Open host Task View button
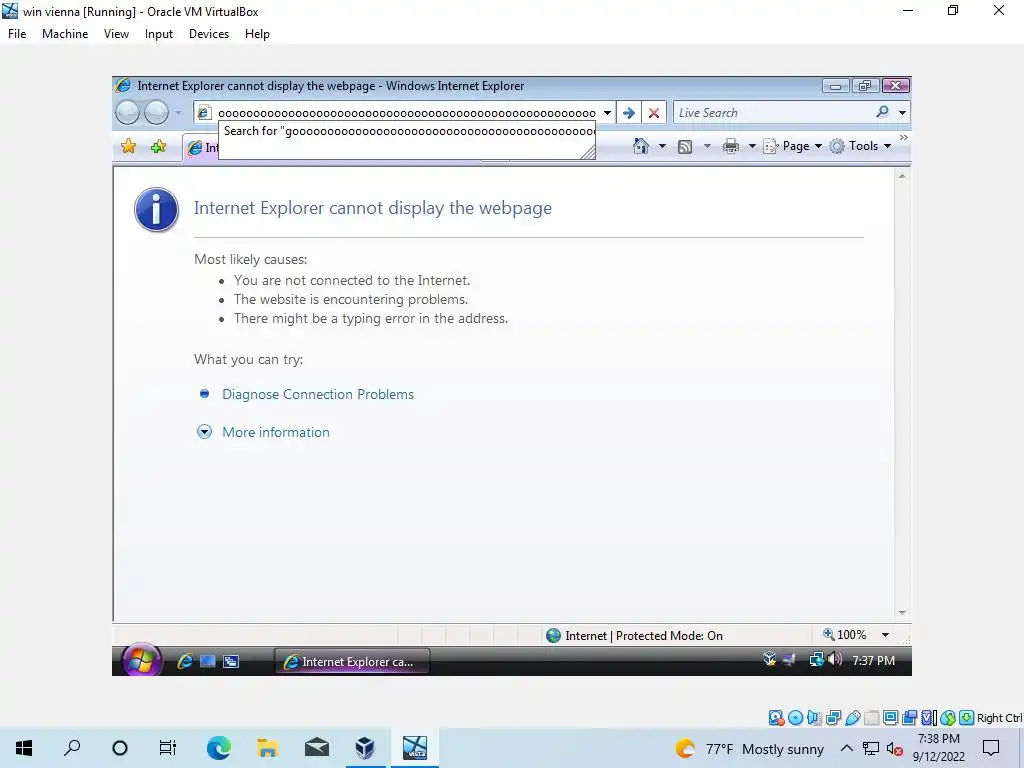1024x768 pixels. pyautogui.click(x=168, y=748)
